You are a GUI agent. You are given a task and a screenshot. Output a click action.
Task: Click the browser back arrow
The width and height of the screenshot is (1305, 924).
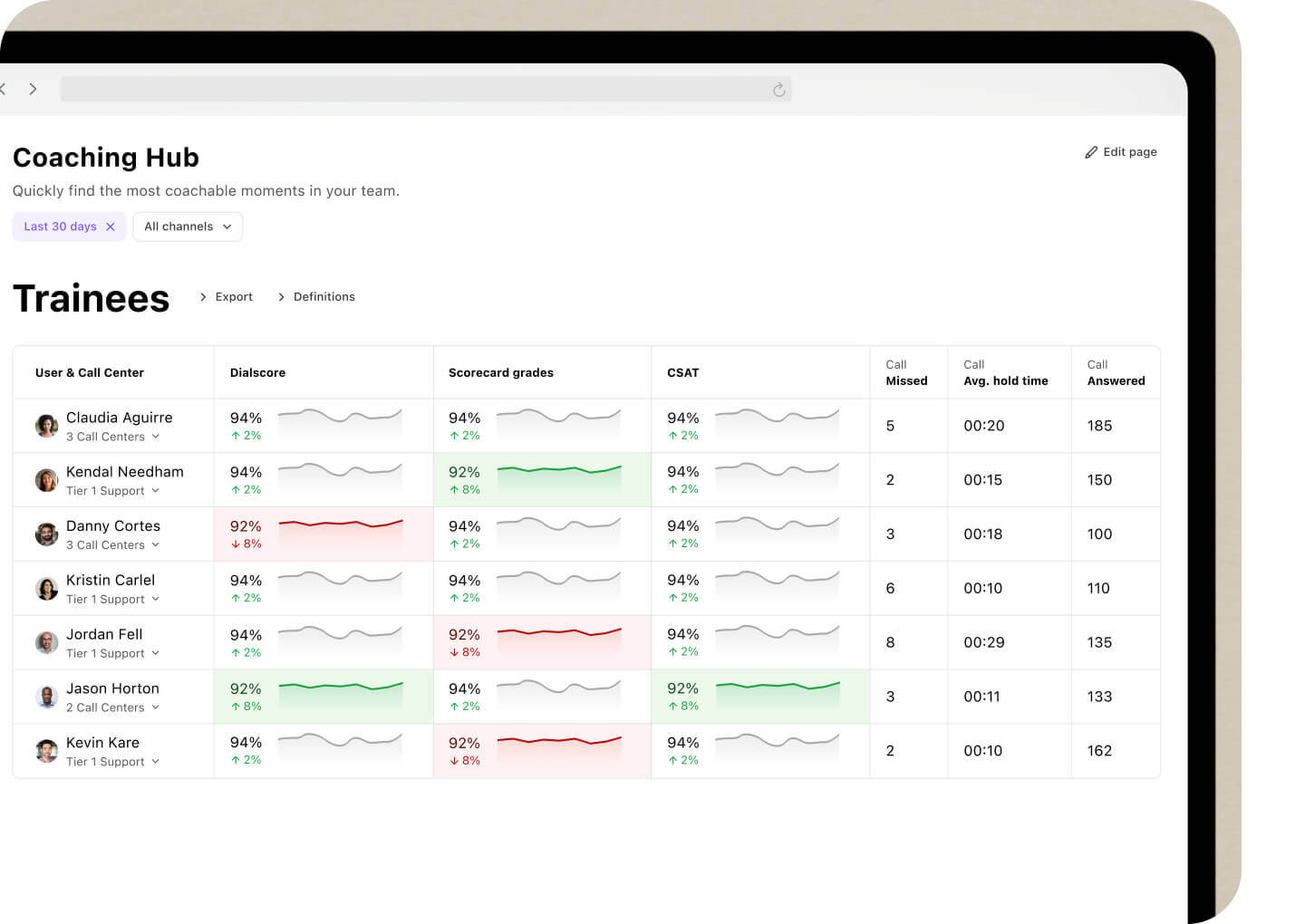(x=4, y=89)
